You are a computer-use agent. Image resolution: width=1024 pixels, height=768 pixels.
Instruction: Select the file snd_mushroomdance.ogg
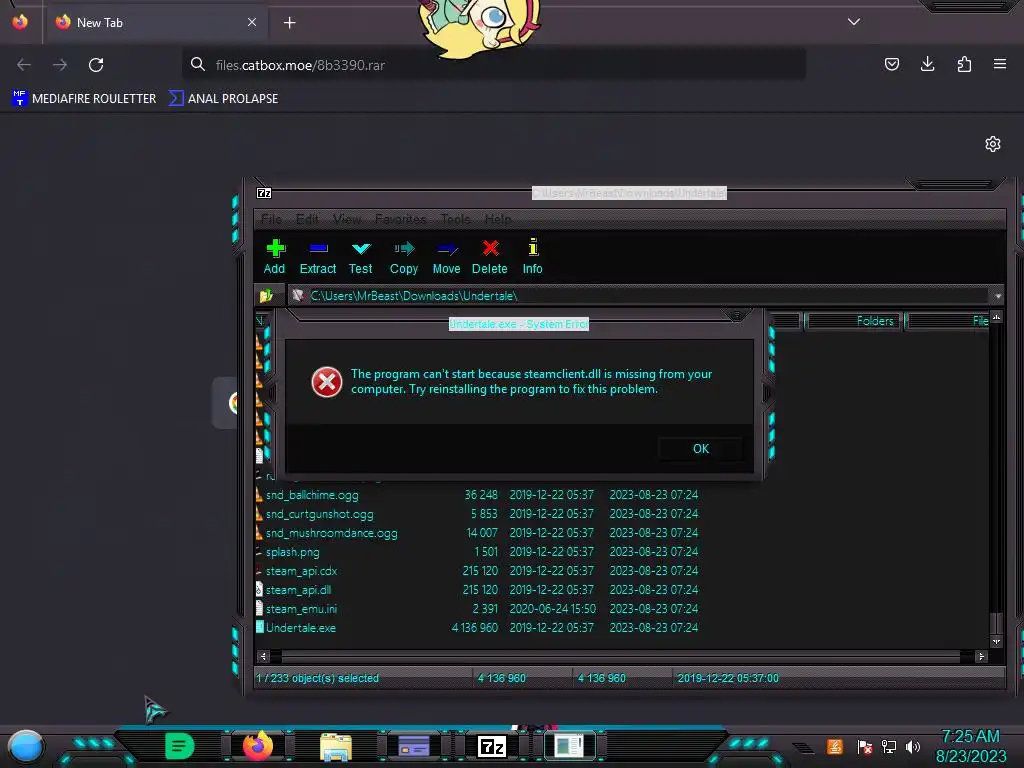pyautogui.click(x=332, y=533)
